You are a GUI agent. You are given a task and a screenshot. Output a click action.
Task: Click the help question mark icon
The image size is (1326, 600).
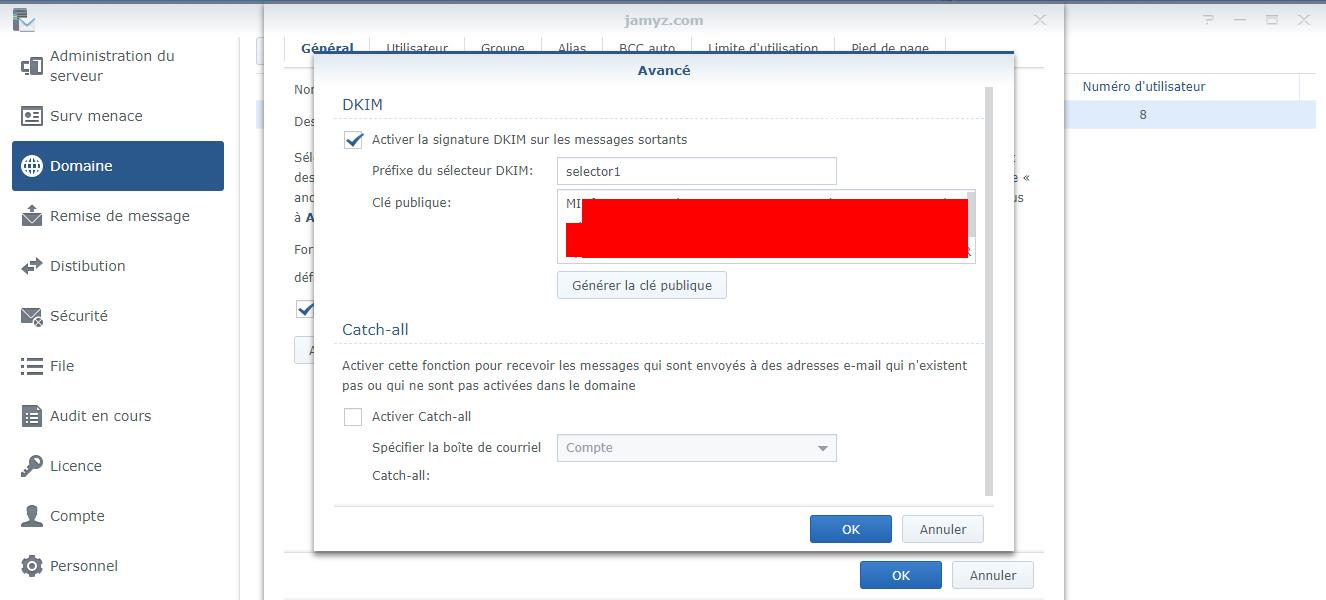pyautogui.click(x=1209, y=19)
